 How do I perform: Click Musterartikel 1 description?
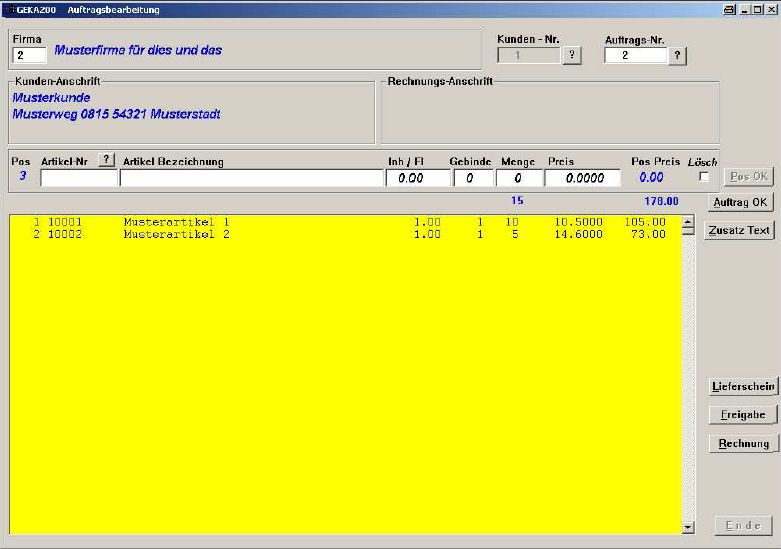(176, 222)
